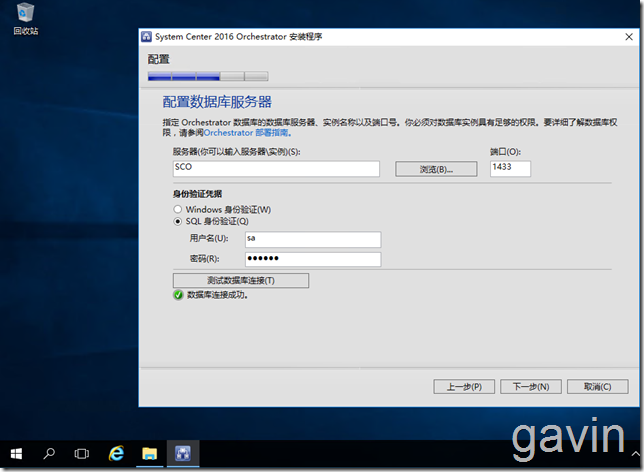The image size is (644, 472).
Task: Click the 配置数据库服务器 heading
Action: [217, 102]
